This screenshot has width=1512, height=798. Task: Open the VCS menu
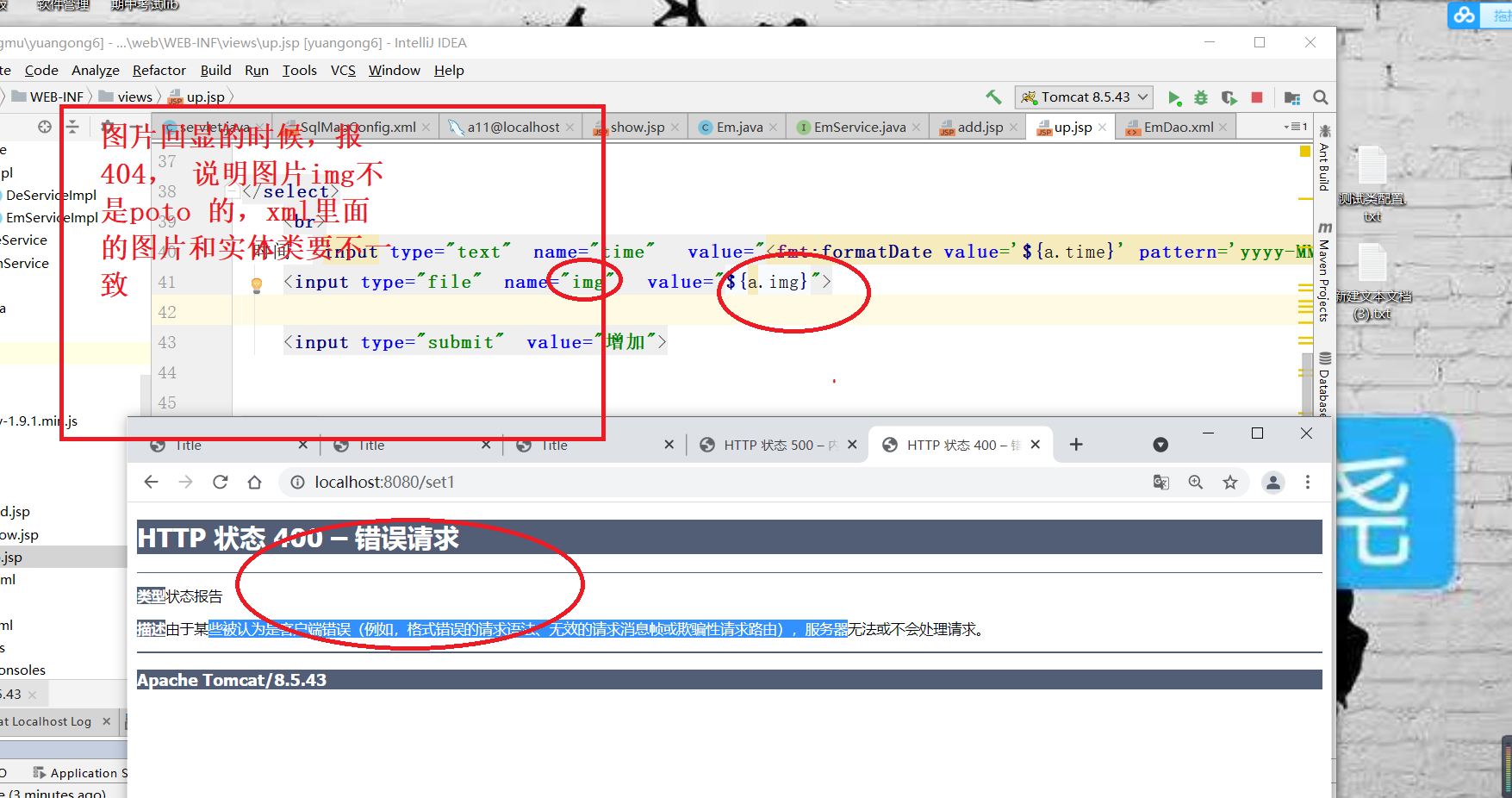point(343,71)
